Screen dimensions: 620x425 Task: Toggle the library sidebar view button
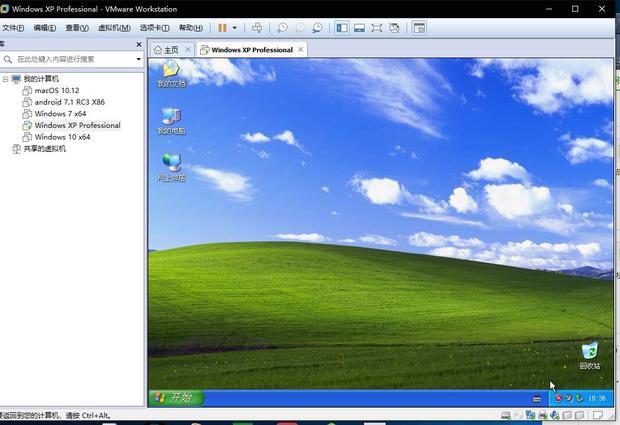(x=341, y=28)
